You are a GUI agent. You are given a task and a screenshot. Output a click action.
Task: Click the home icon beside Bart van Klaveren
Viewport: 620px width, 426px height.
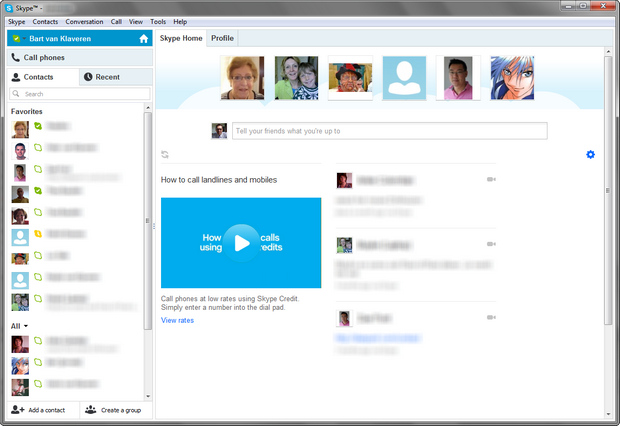[144, 39]
